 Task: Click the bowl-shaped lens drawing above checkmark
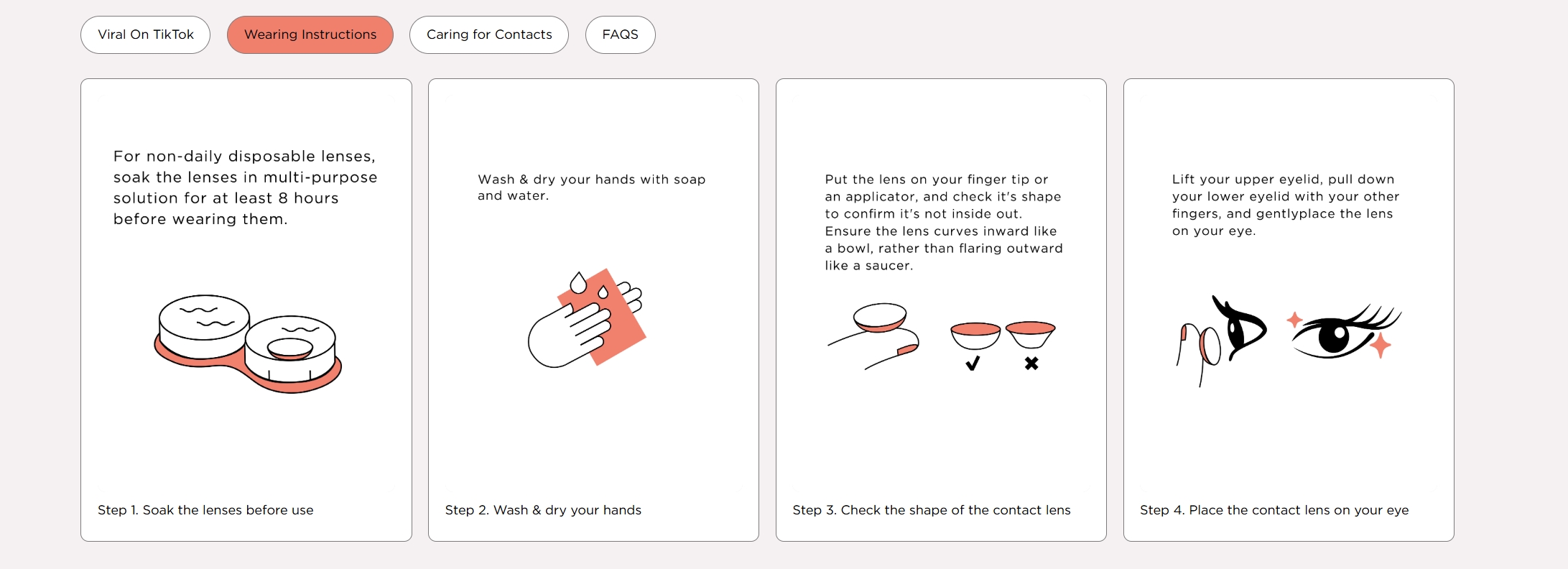pos(975,335)
